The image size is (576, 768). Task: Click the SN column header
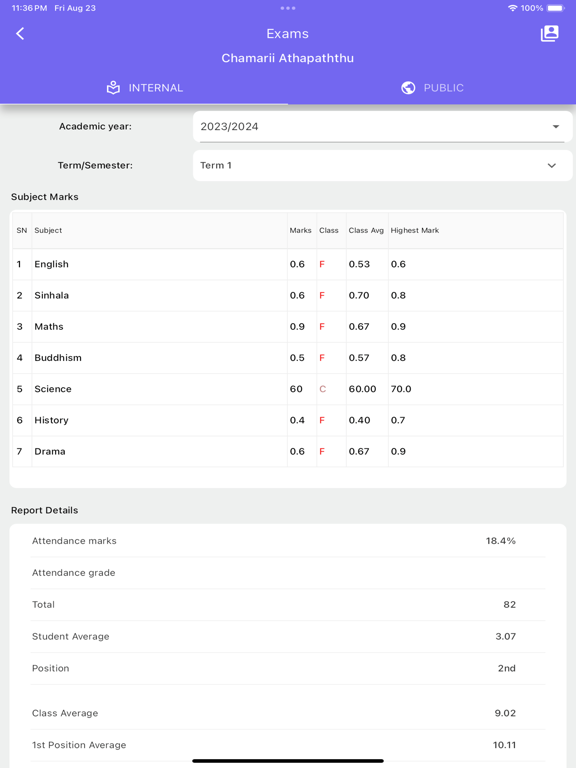point(22,230)
